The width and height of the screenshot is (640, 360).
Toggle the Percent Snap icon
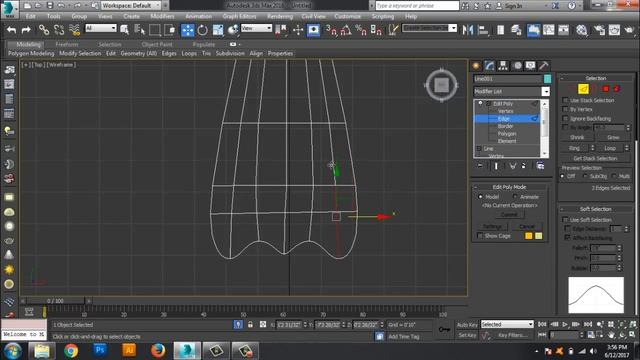tap(361, 30)
